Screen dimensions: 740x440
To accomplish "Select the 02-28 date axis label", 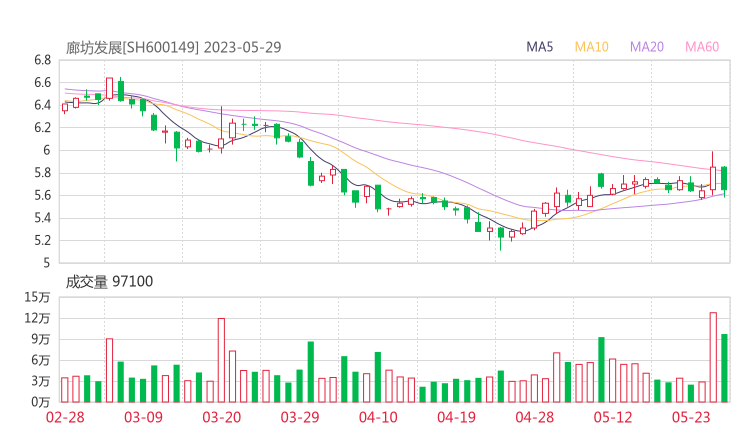I will coord(65,417).
